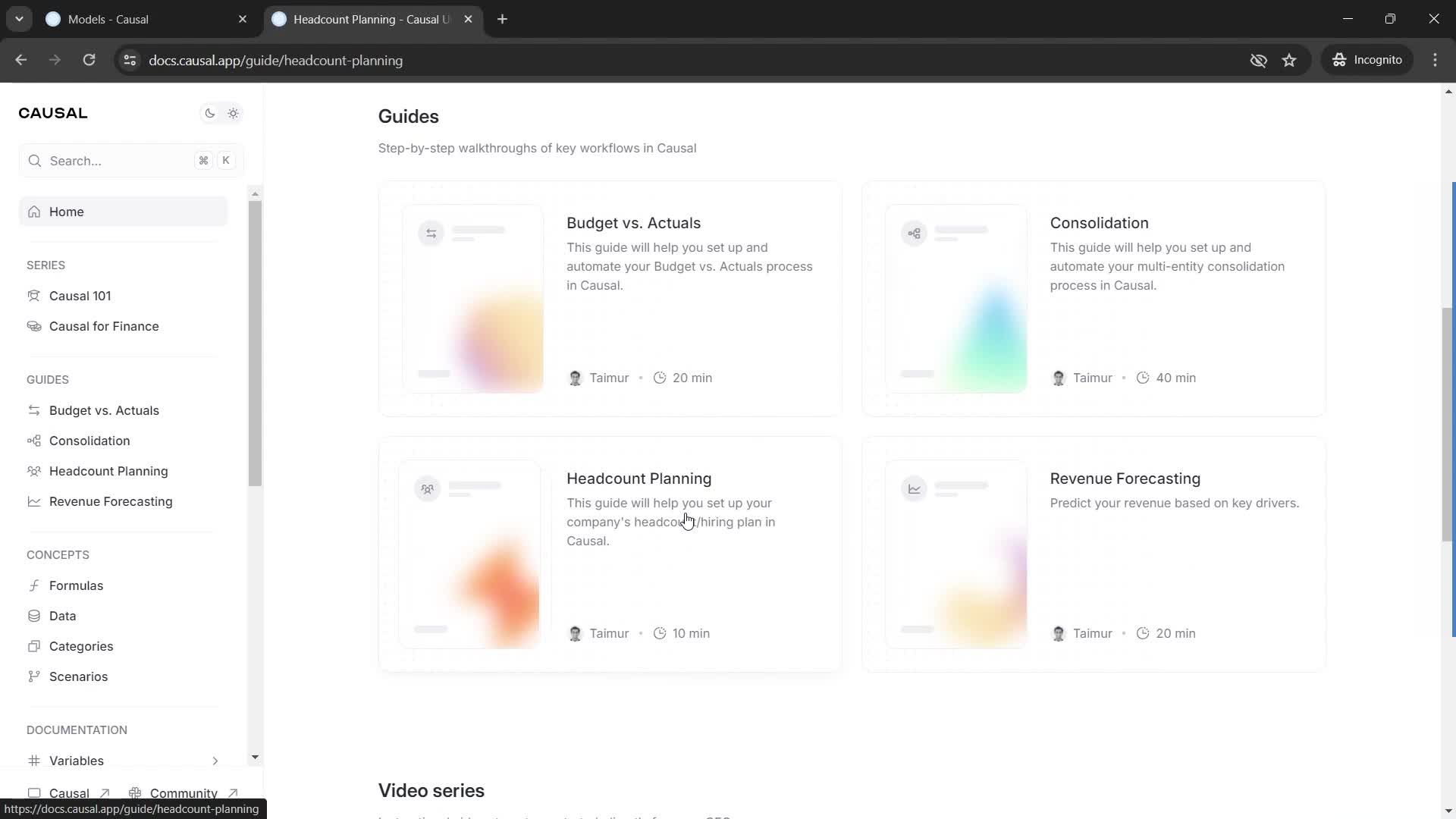Click the Data database icon
Viewport: 1456px width, 819px height.
34,616
